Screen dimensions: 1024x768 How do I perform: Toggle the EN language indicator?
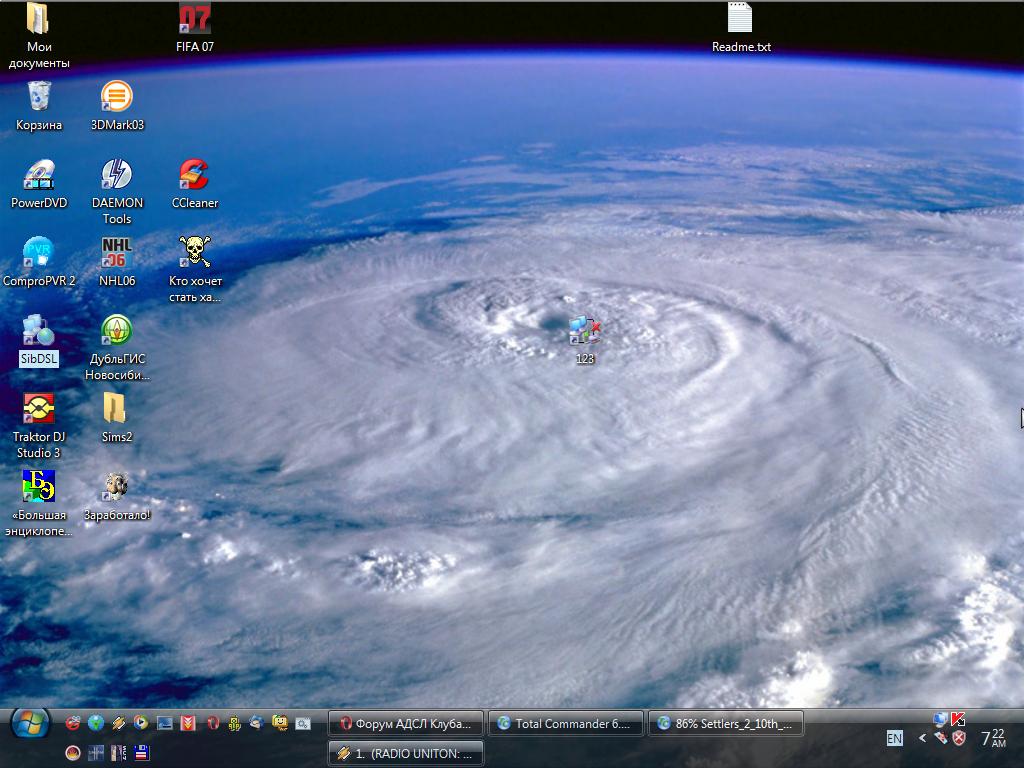[894, 739]
